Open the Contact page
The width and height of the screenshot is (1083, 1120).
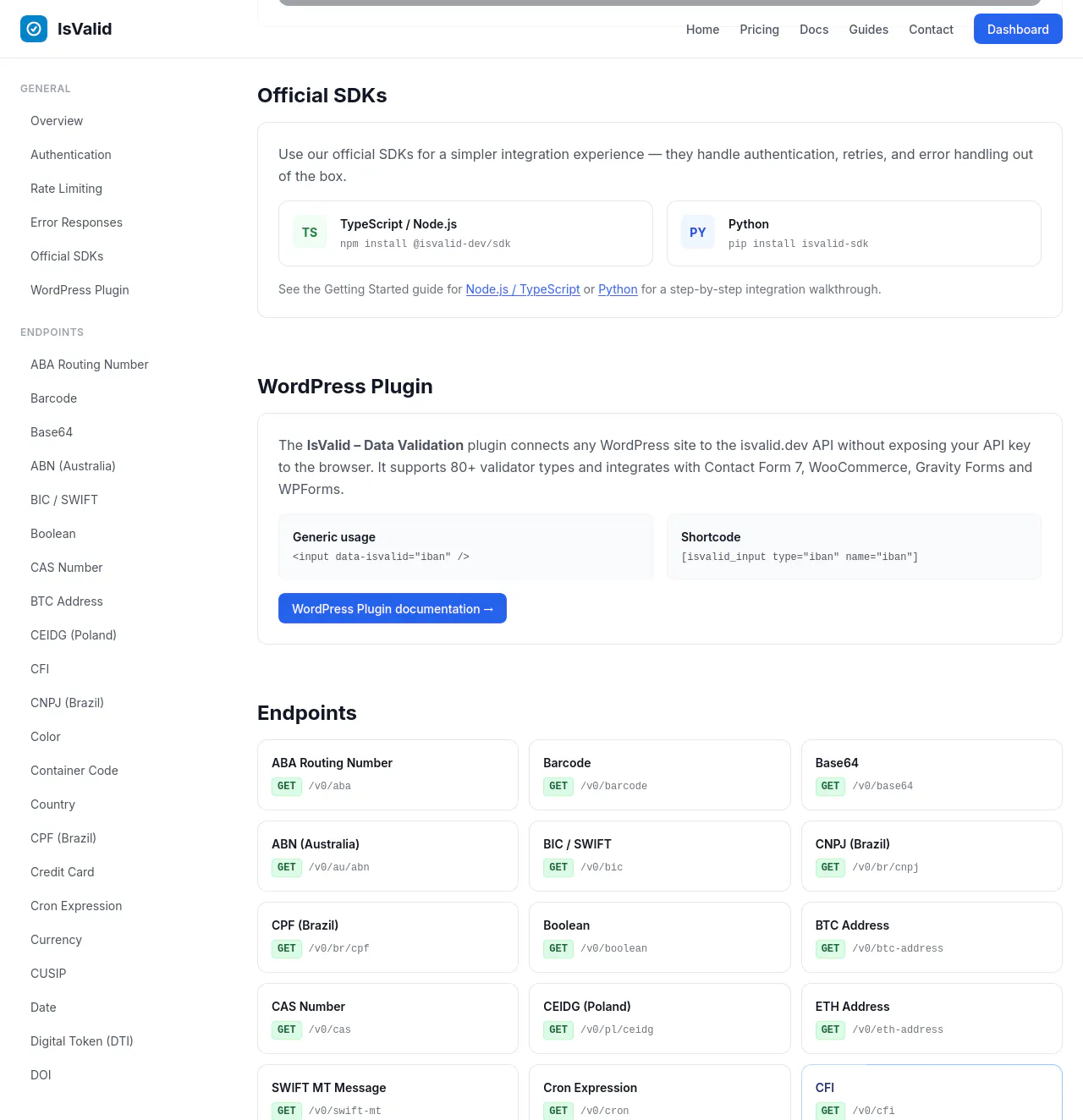pos(931,30)
